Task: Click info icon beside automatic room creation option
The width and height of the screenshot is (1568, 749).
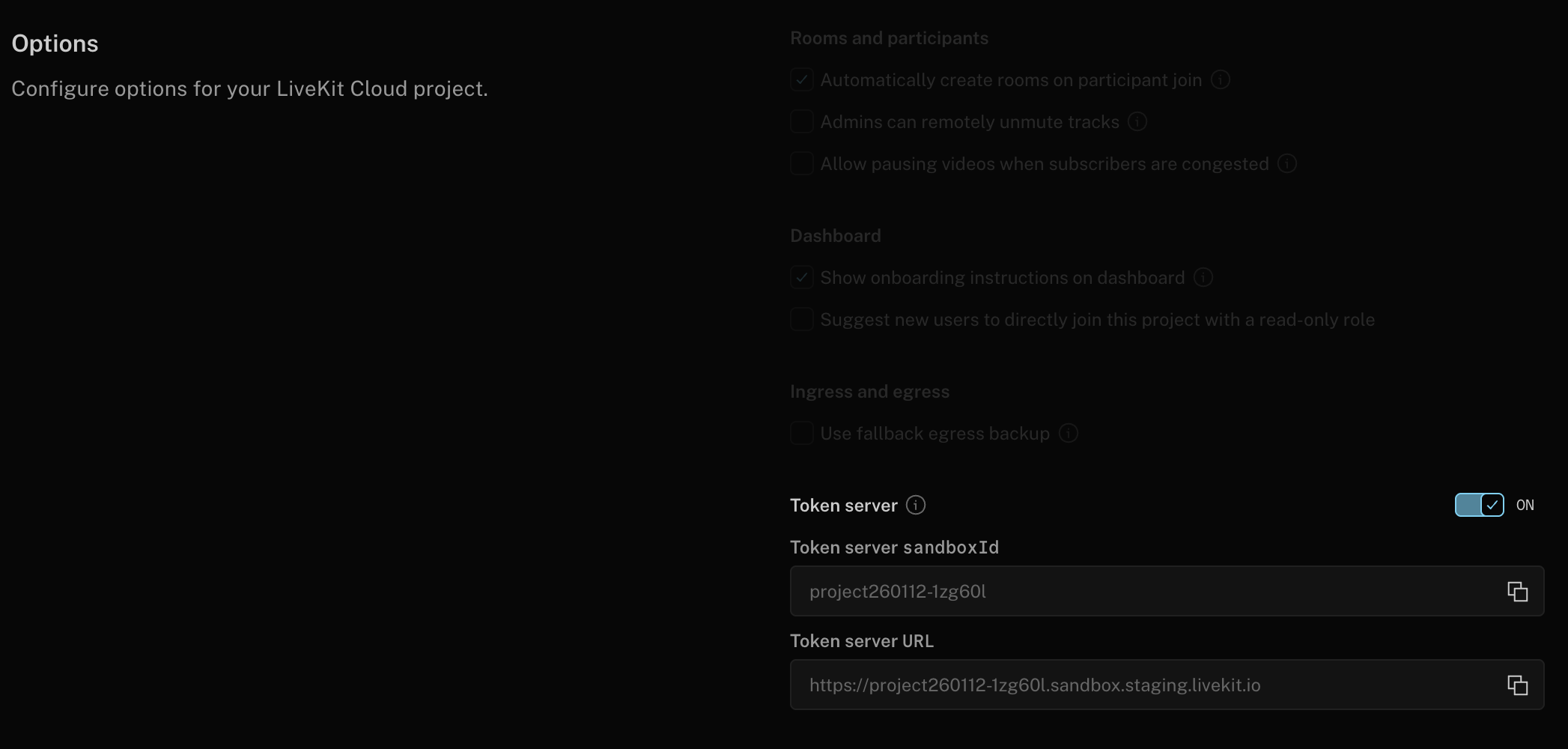Action: click(1221, 79)
